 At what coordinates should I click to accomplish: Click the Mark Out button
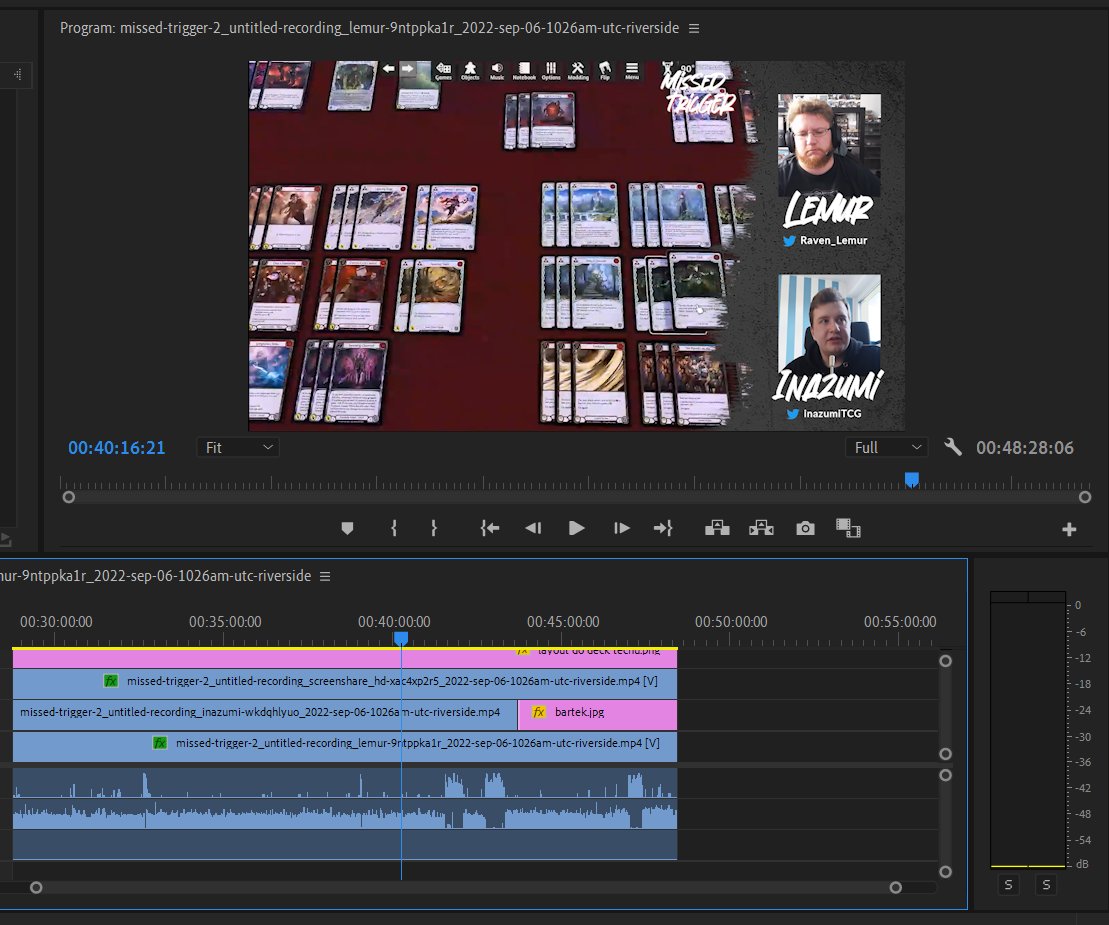point(434,528)
